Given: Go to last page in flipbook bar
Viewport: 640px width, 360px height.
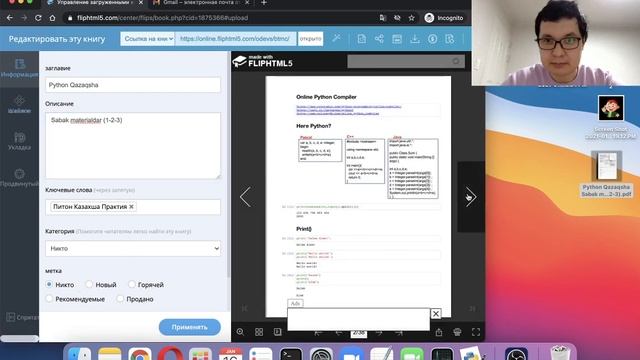Looking at the screenshot, I should [x=399, y=333].
